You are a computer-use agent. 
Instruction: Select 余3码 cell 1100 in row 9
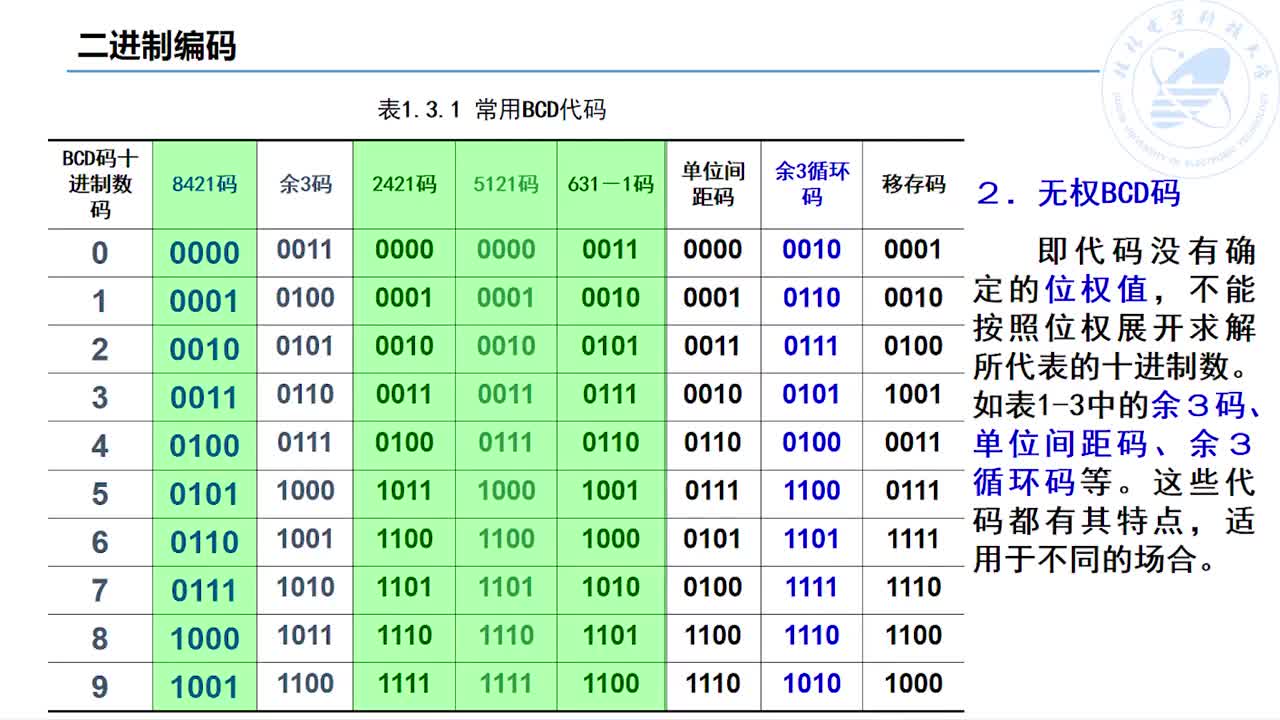point(305,684)
